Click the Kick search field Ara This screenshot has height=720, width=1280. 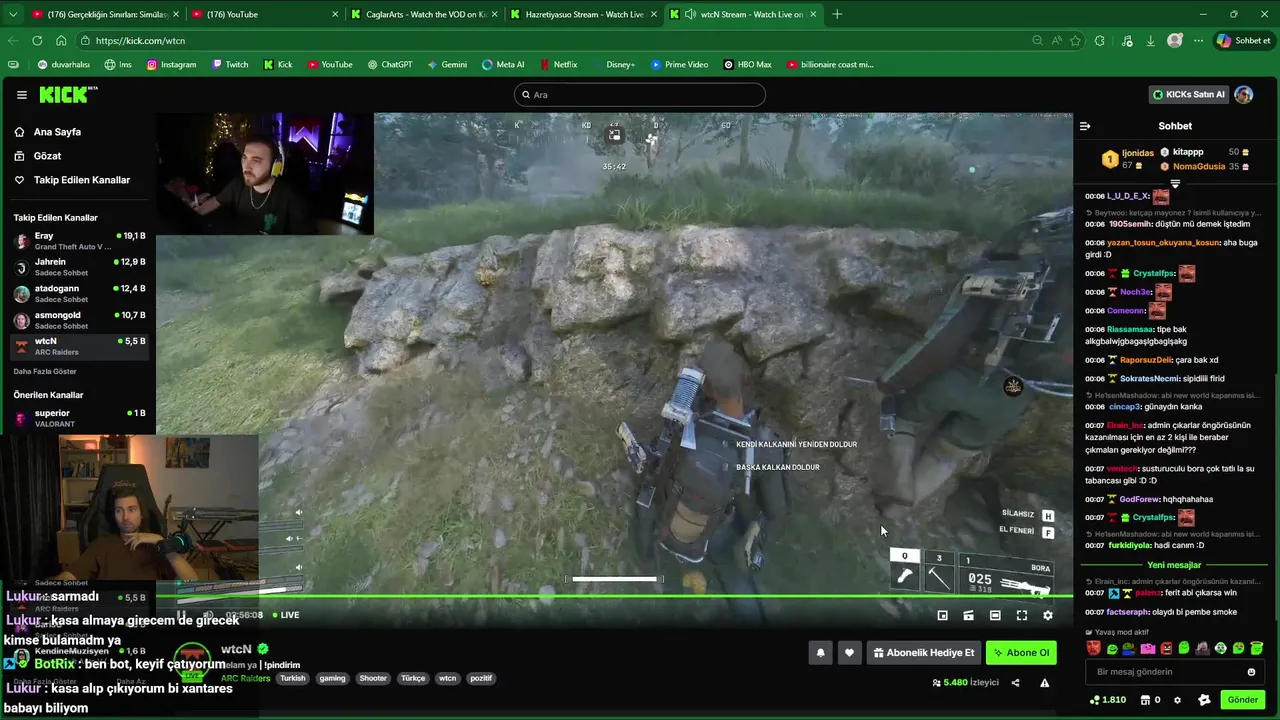640,95
